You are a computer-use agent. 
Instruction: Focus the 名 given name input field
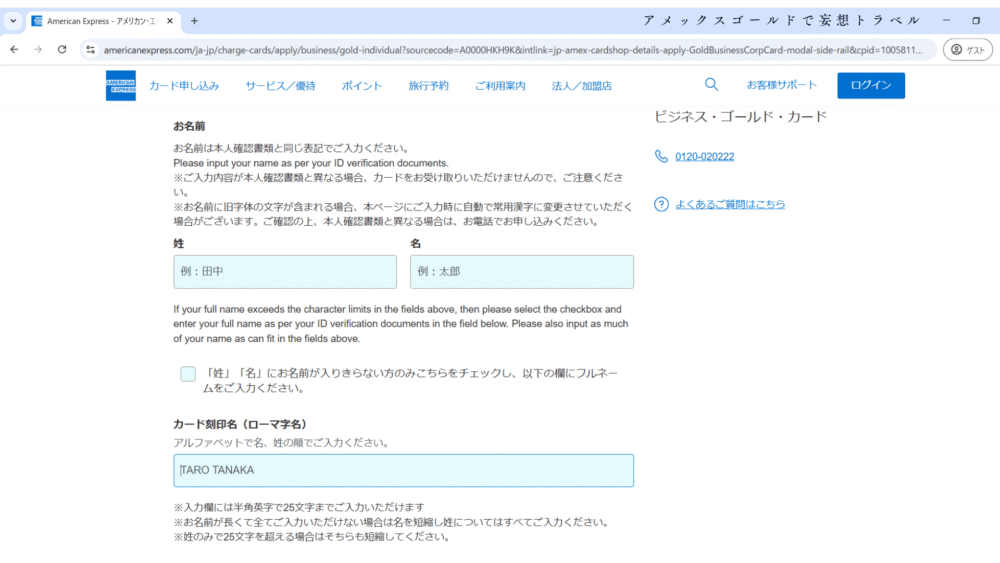(522, 272)
